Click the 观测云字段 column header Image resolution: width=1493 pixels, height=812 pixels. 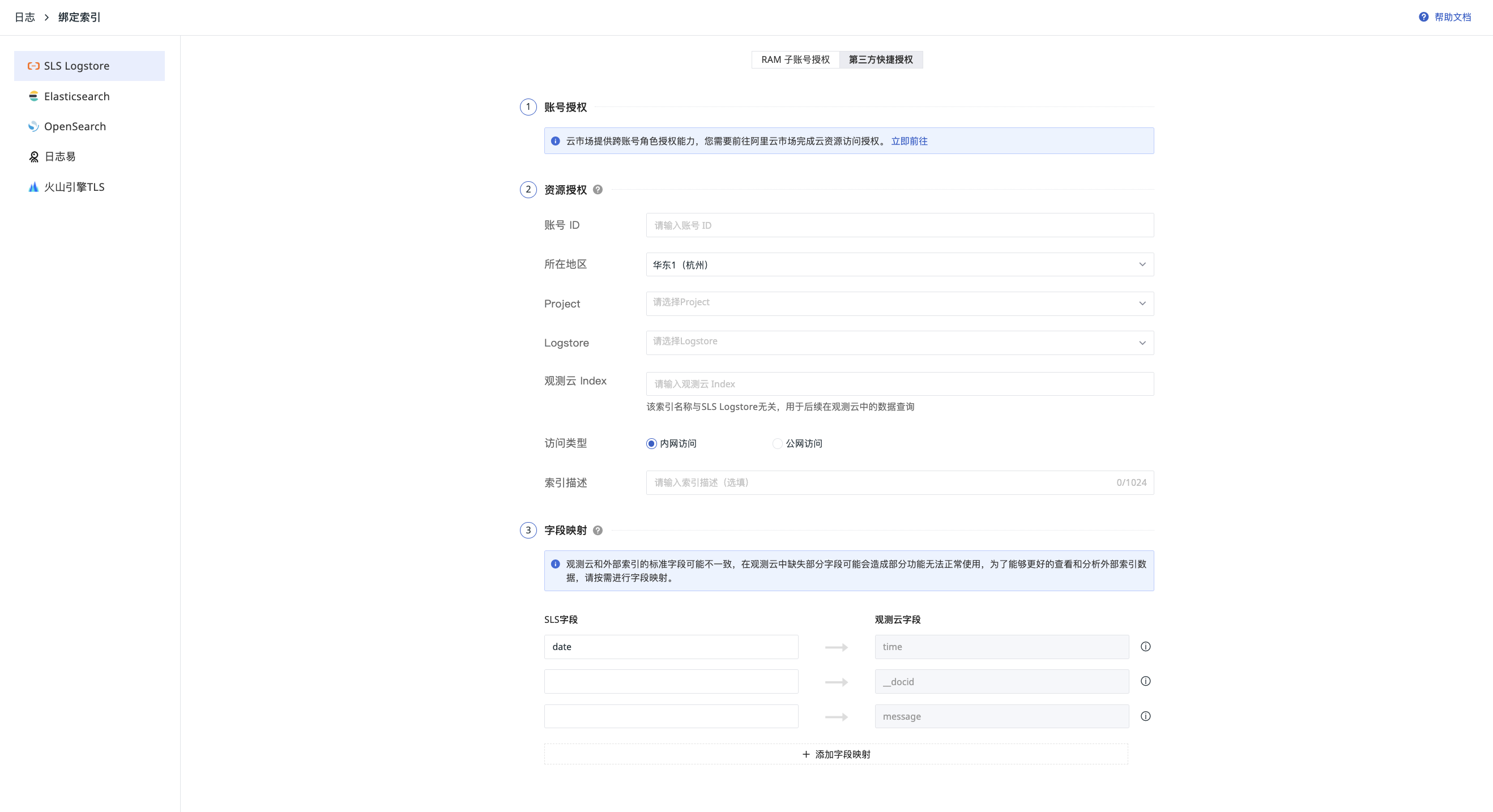(897, 619)
